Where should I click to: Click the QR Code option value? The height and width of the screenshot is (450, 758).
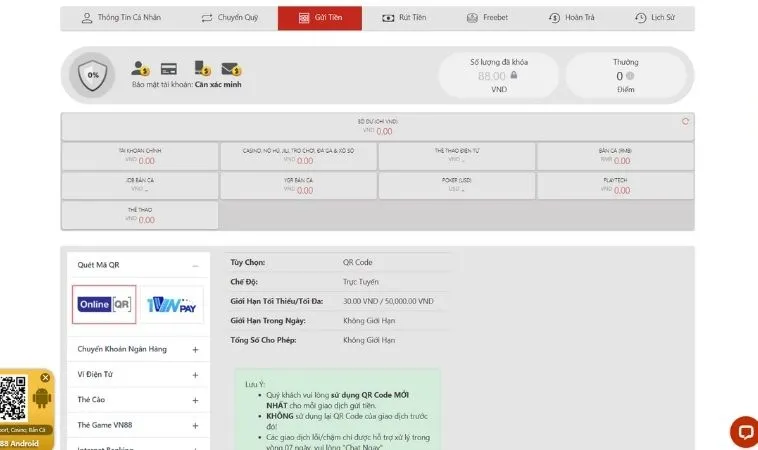(x=358, y=262)
